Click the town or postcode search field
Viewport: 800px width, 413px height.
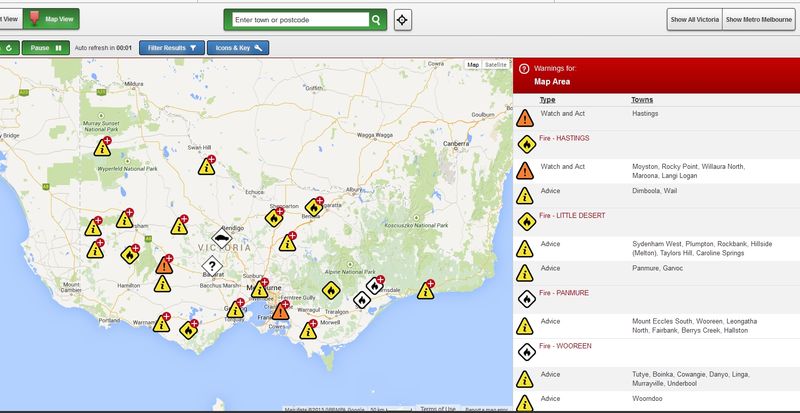point(301,20)
